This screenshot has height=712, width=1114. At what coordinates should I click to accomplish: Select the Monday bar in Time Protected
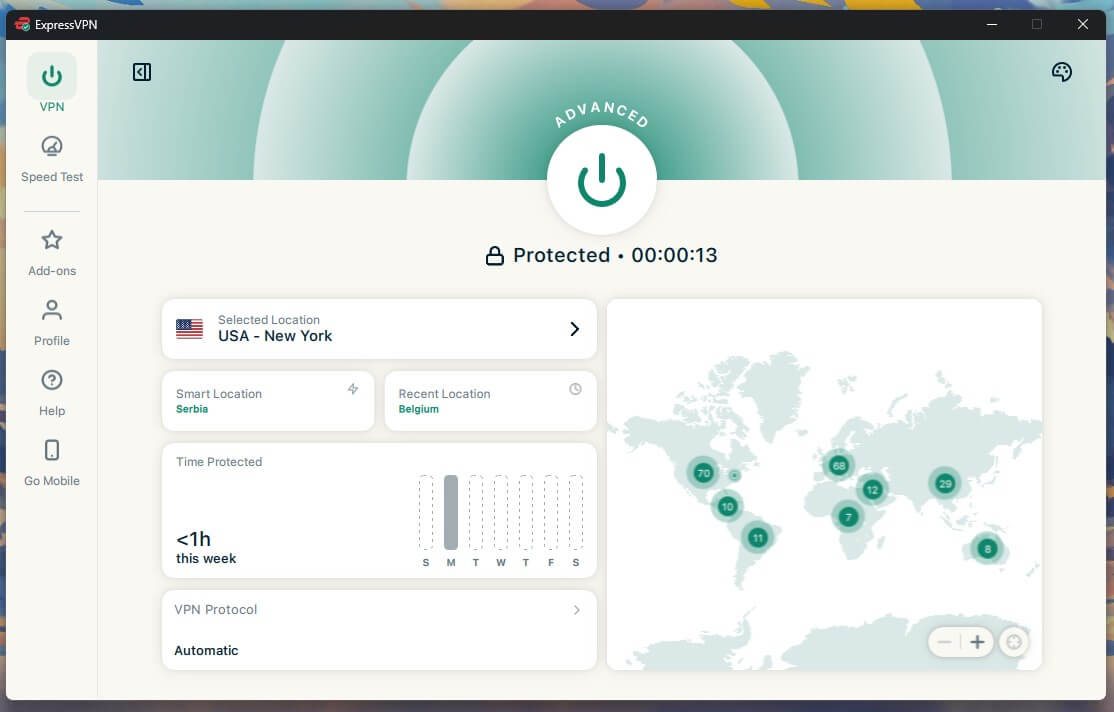tap(450, 512)
